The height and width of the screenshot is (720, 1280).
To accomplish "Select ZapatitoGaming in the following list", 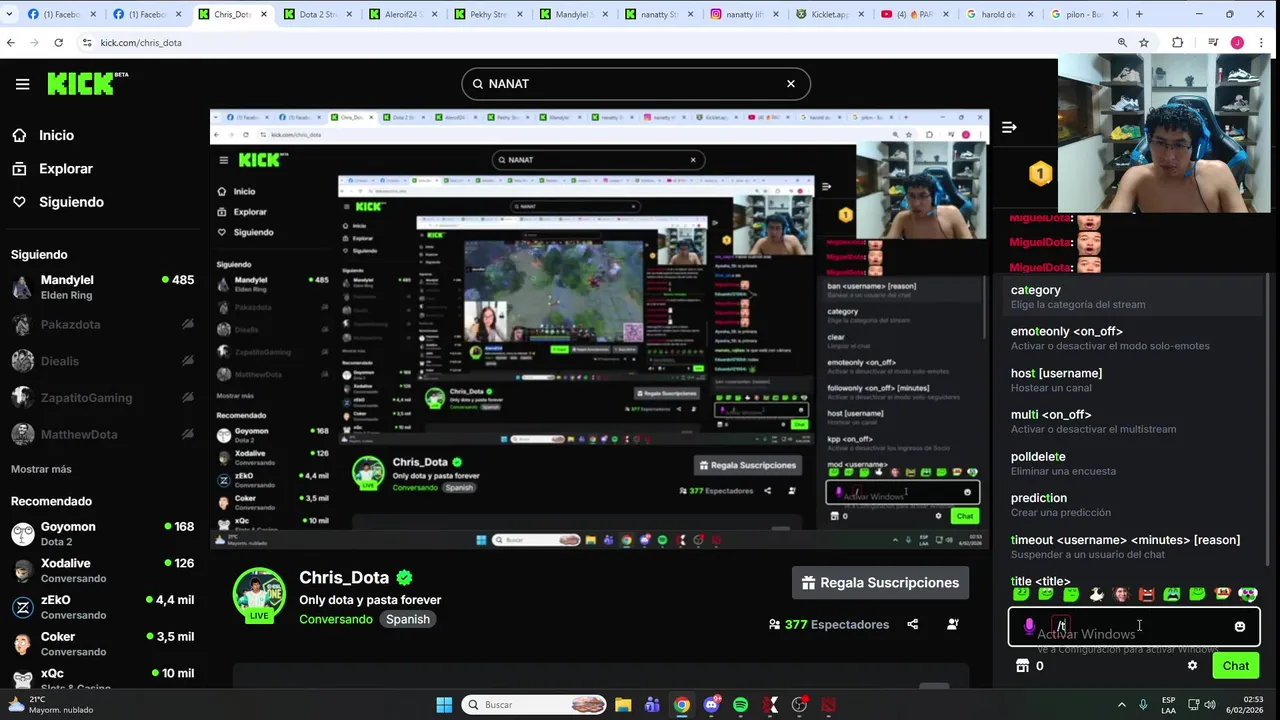I will (102, 398).
